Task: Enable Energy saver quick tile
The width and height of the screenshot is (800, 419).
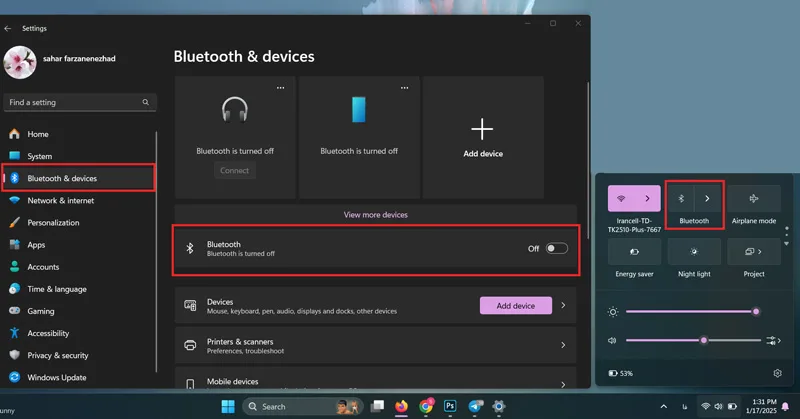Action: click(634, 252)
